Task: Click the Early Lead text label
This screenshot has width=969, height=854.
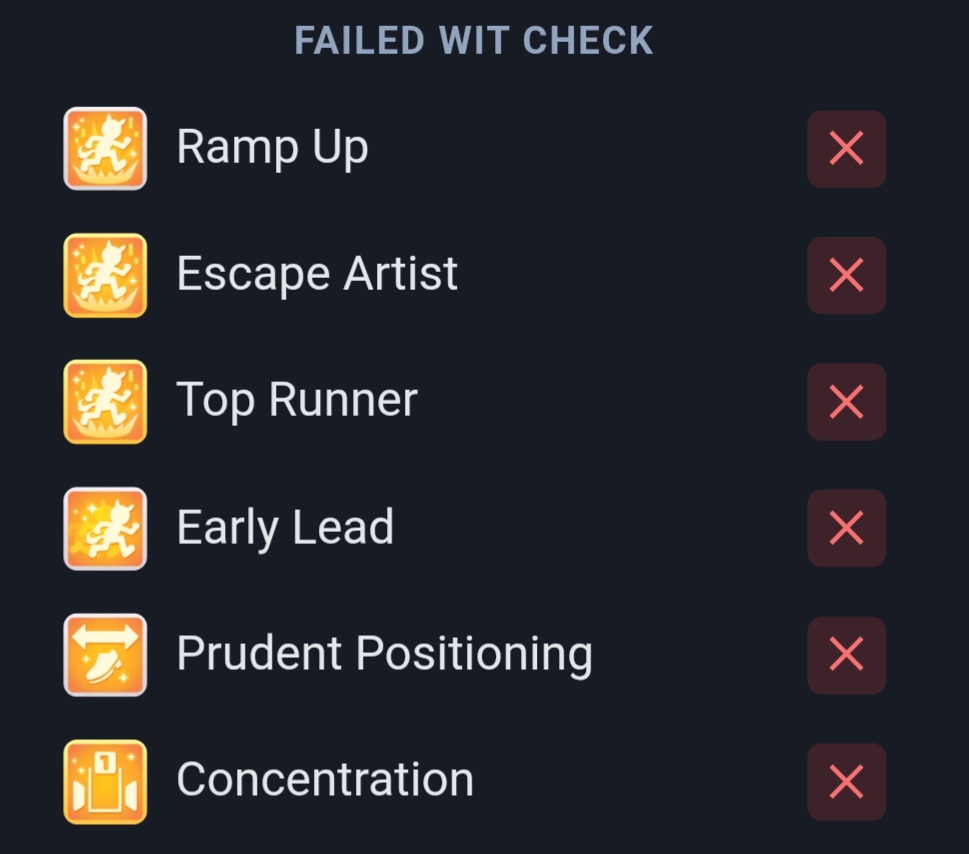Action: pos(285,527)
